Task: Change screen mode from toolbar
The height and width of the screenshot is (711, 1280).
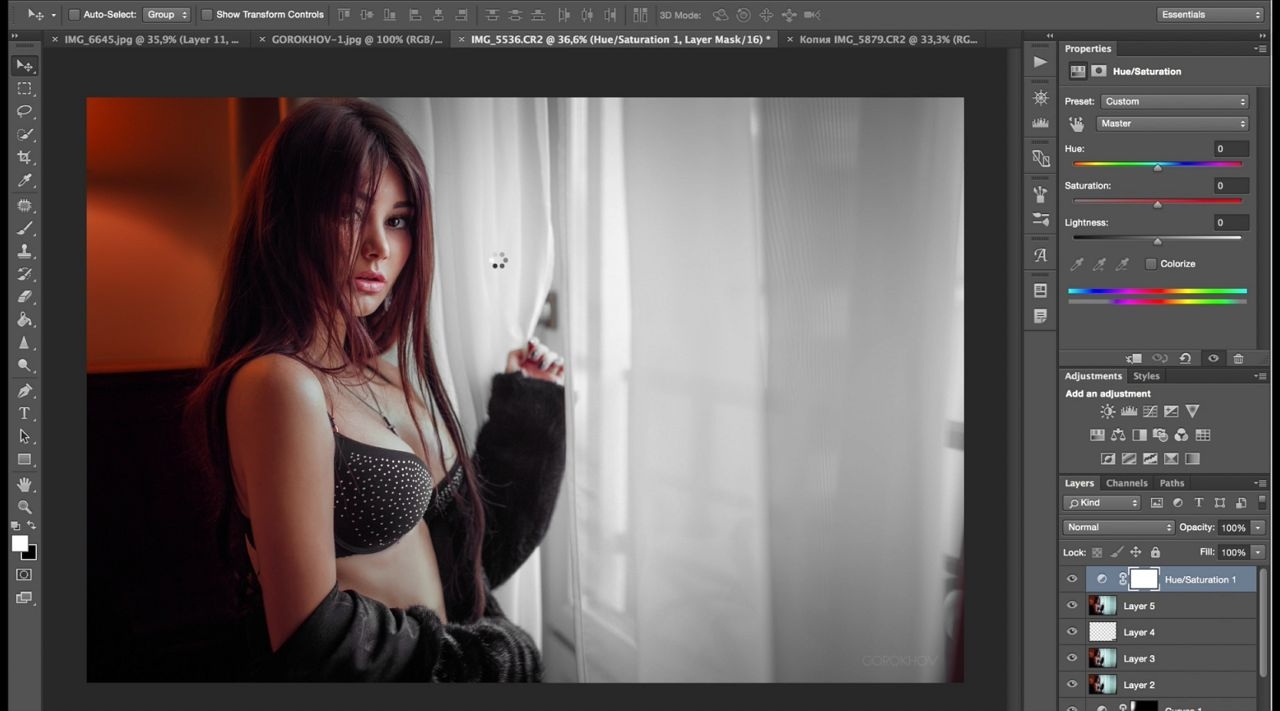Action: (x=24, y=598)
